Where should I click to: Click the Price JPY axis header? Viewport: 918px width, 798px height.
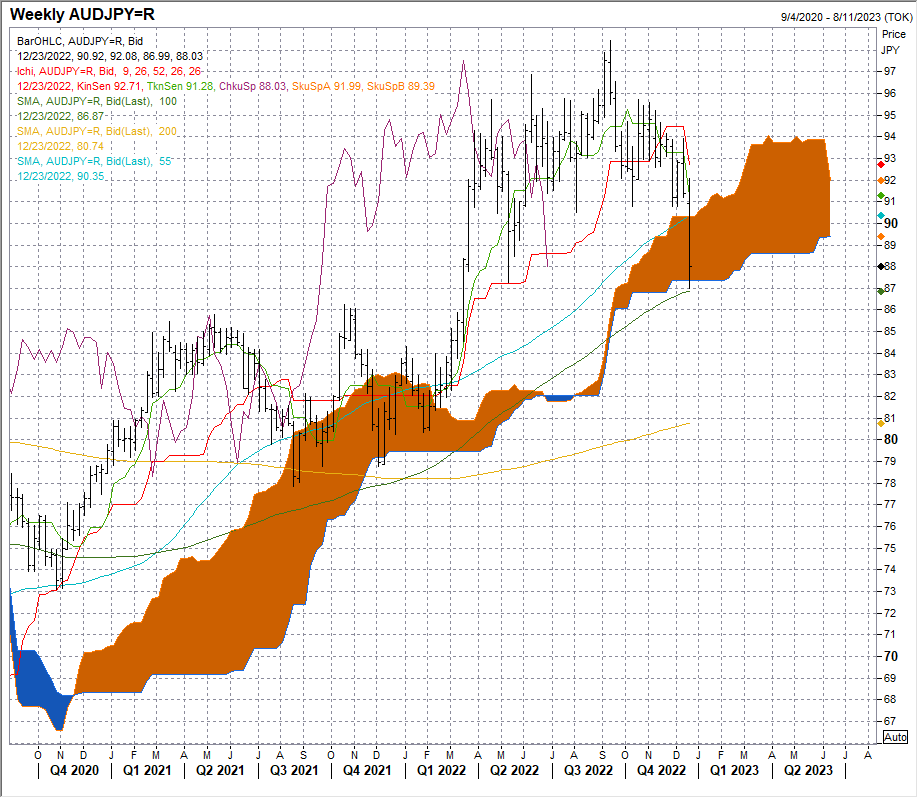893,42
